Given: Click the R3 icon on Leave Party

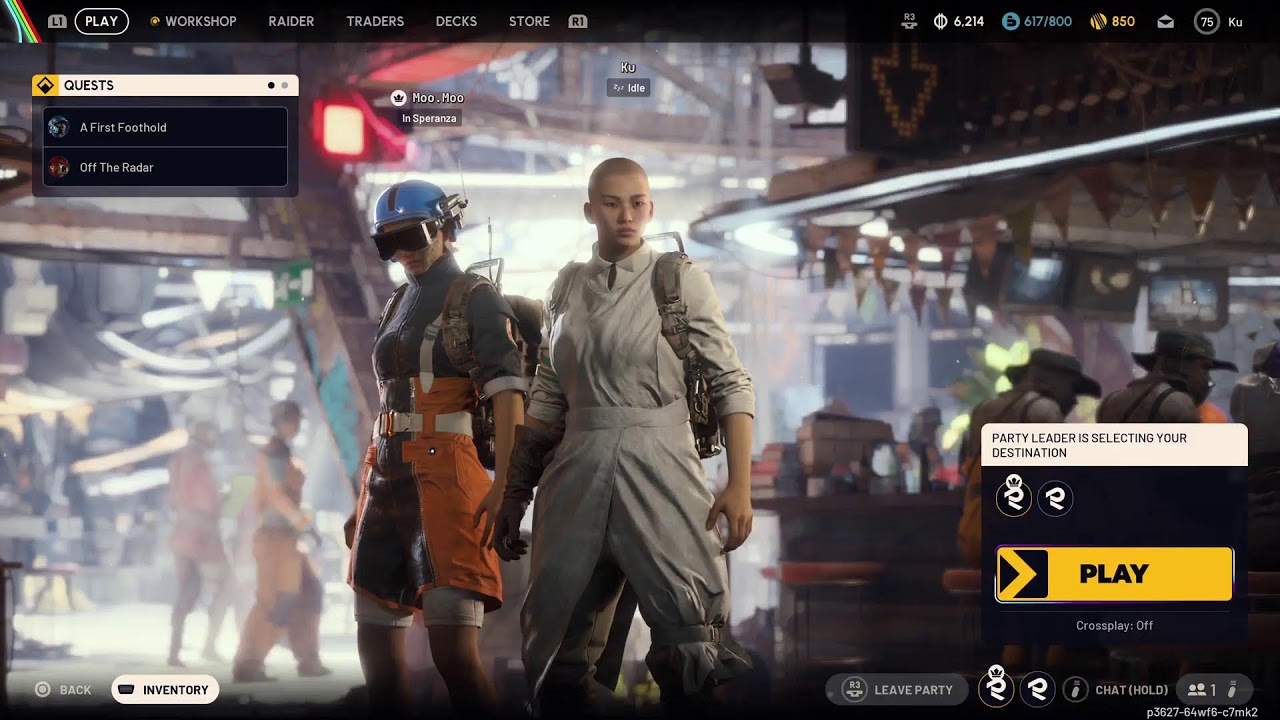Looking at the screenshot, I should click(x=854, y=689).
